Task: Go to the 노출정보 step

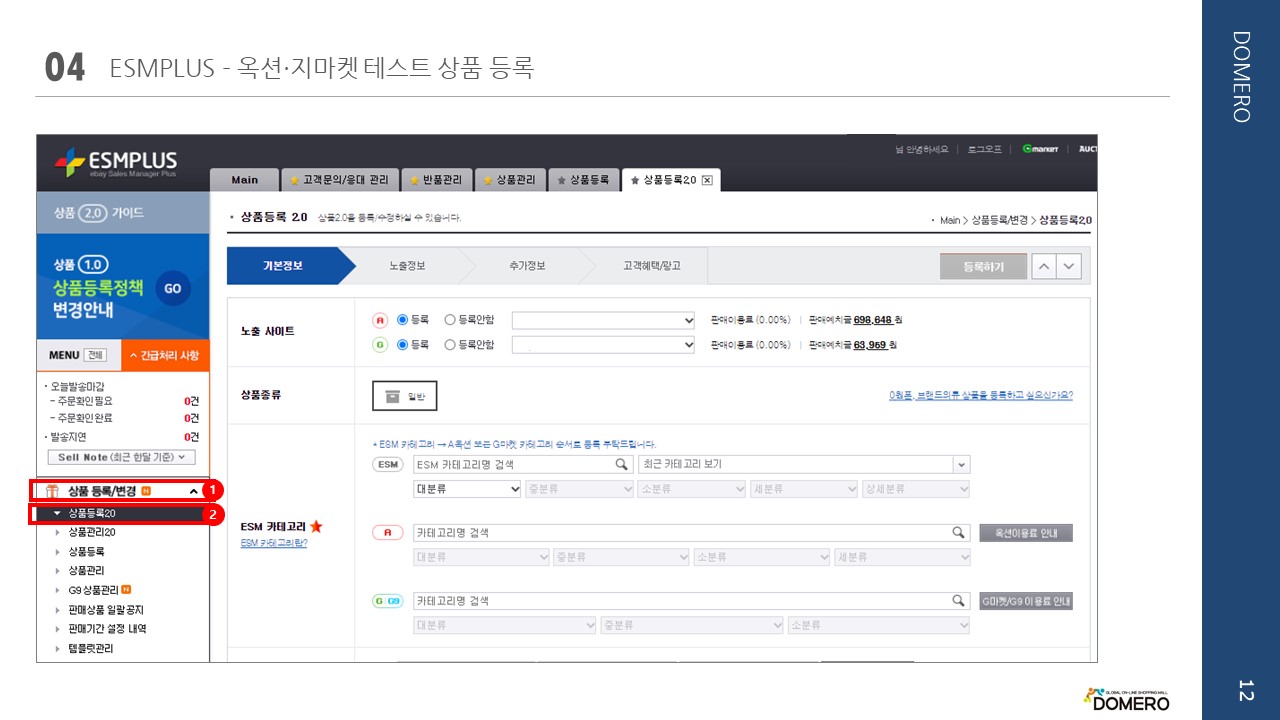Action: click(407, 266)
